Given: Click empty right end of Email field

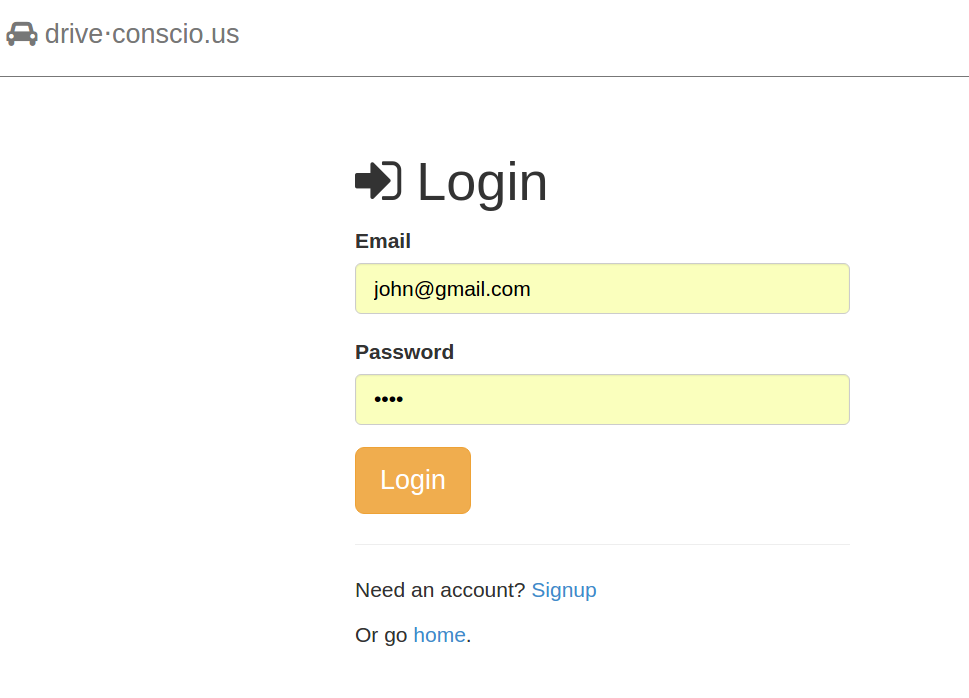Looking at the screenshot, I should click(800, 289).
